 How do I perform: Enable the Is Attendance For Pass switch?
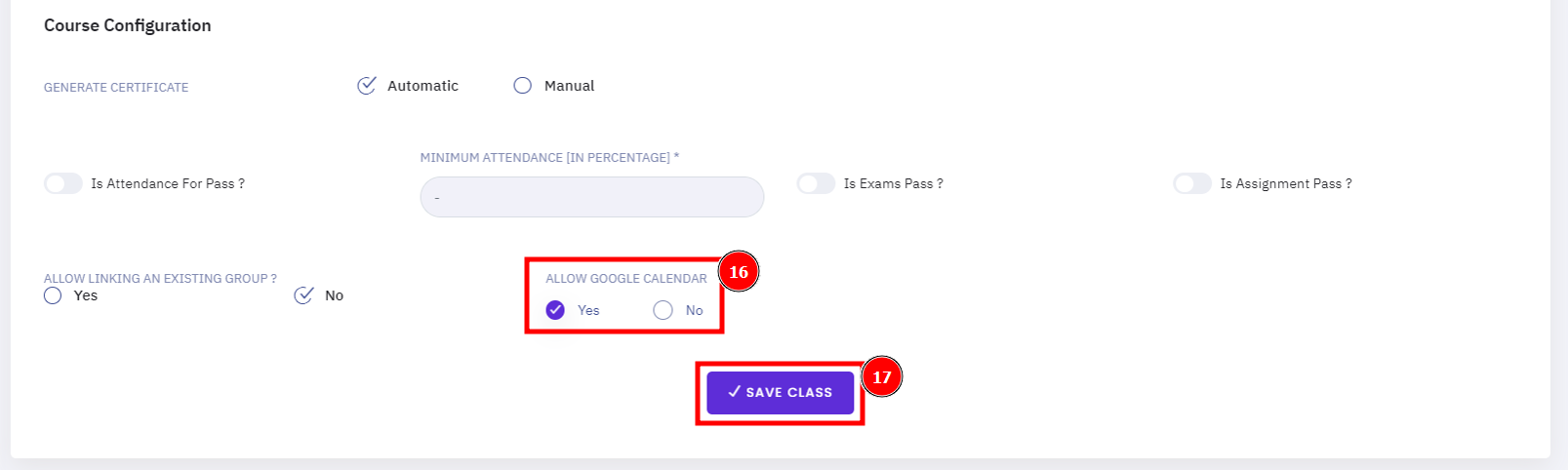[63, 183]
